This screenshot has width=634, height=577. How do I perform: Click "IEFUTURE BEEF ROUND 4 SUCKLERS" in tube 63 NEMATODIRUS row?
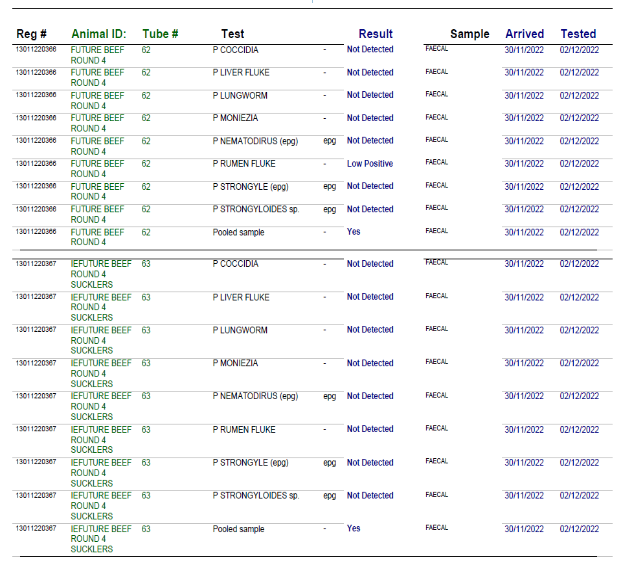click(x=101, y=406)
